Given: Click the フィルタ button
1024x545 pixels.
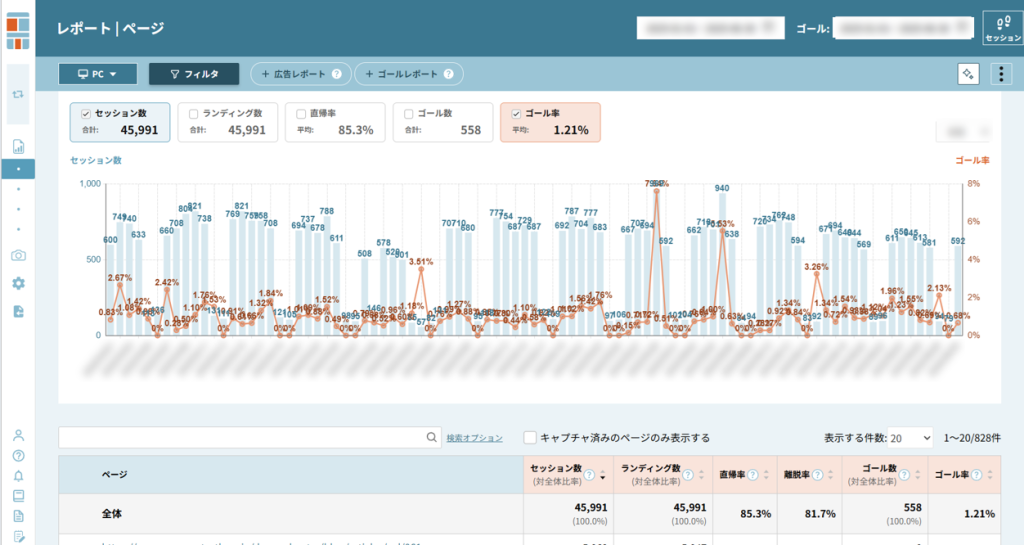Looking at the screenshot, I should [x=194, y=74].
